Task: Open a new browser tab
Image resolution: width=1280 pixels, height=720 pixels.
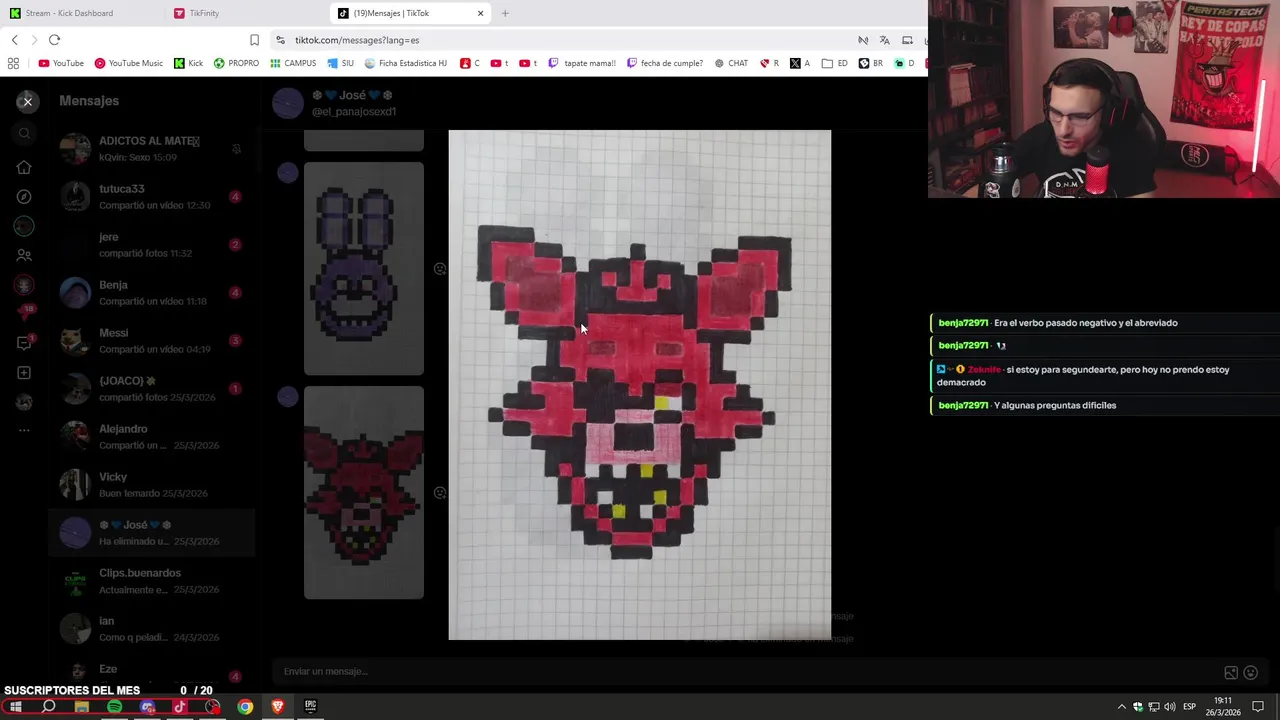Action: coord(505,13)
